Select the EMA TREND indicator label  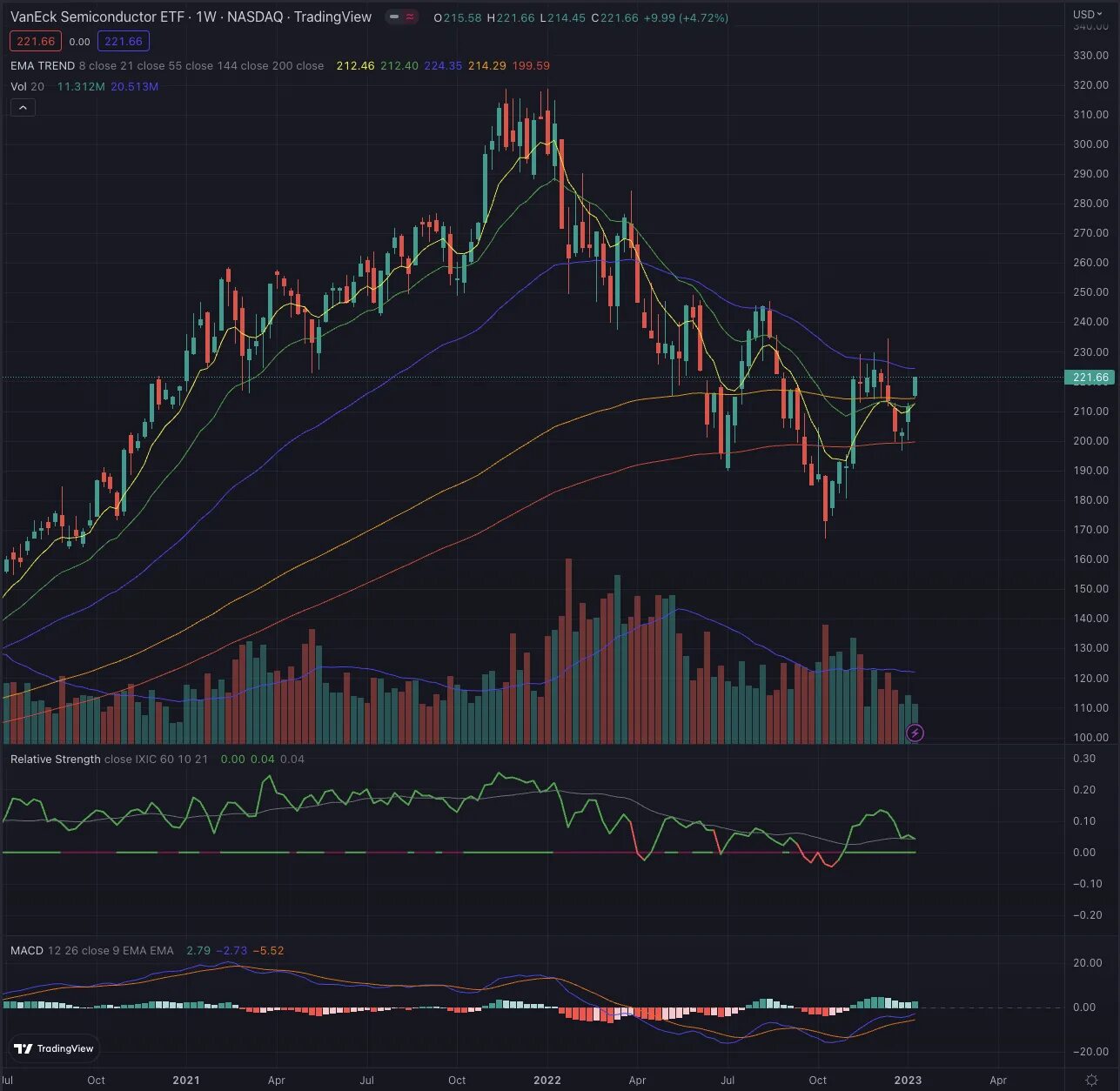coord(43,65)
